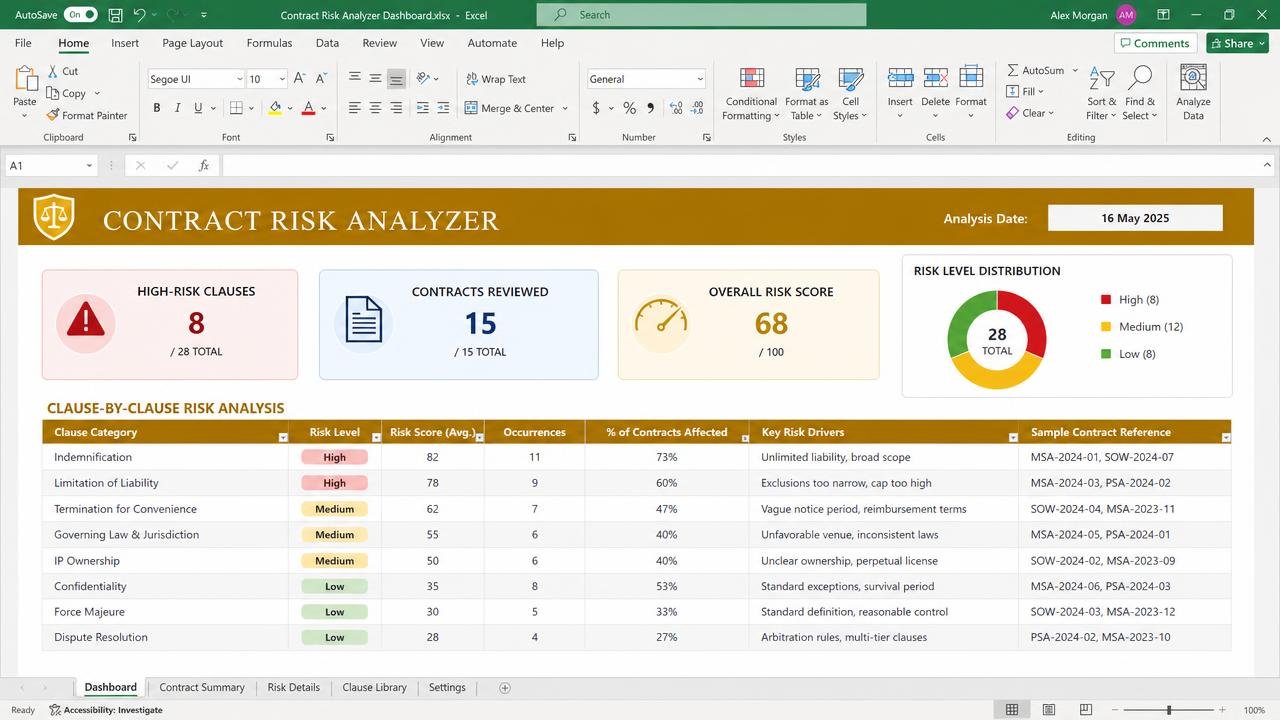Switch to the Data ribbon tab
The width and height of the screenshot is (1280, 720).
click(327, 43)
